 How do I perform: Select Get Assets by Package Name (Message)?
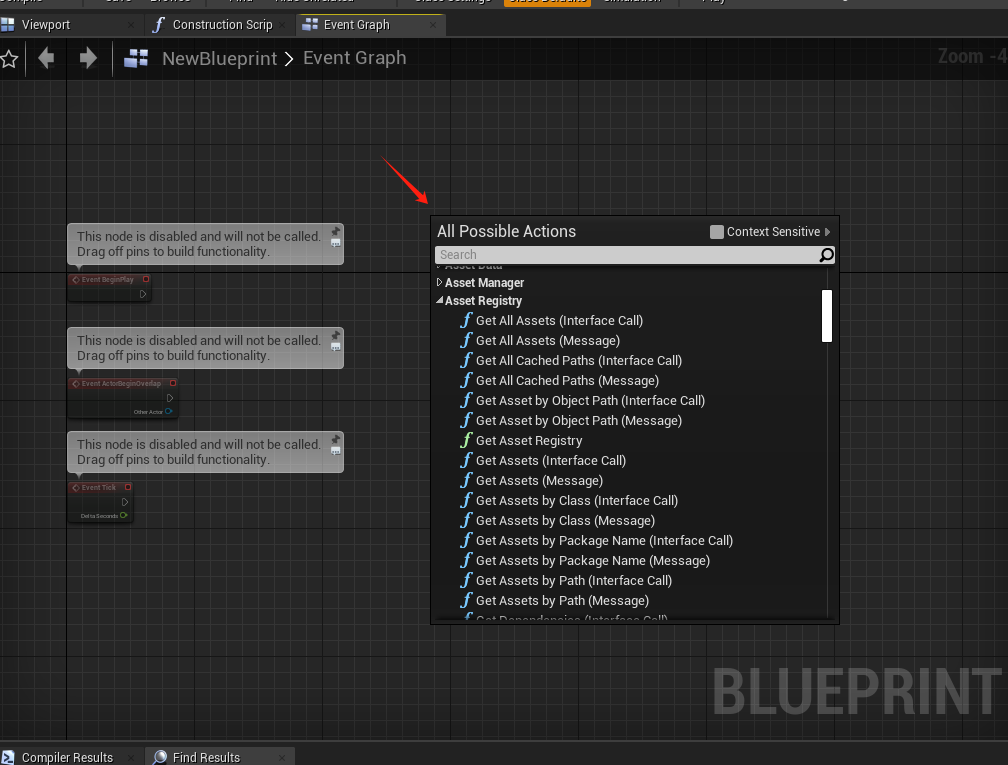point(593,560)
